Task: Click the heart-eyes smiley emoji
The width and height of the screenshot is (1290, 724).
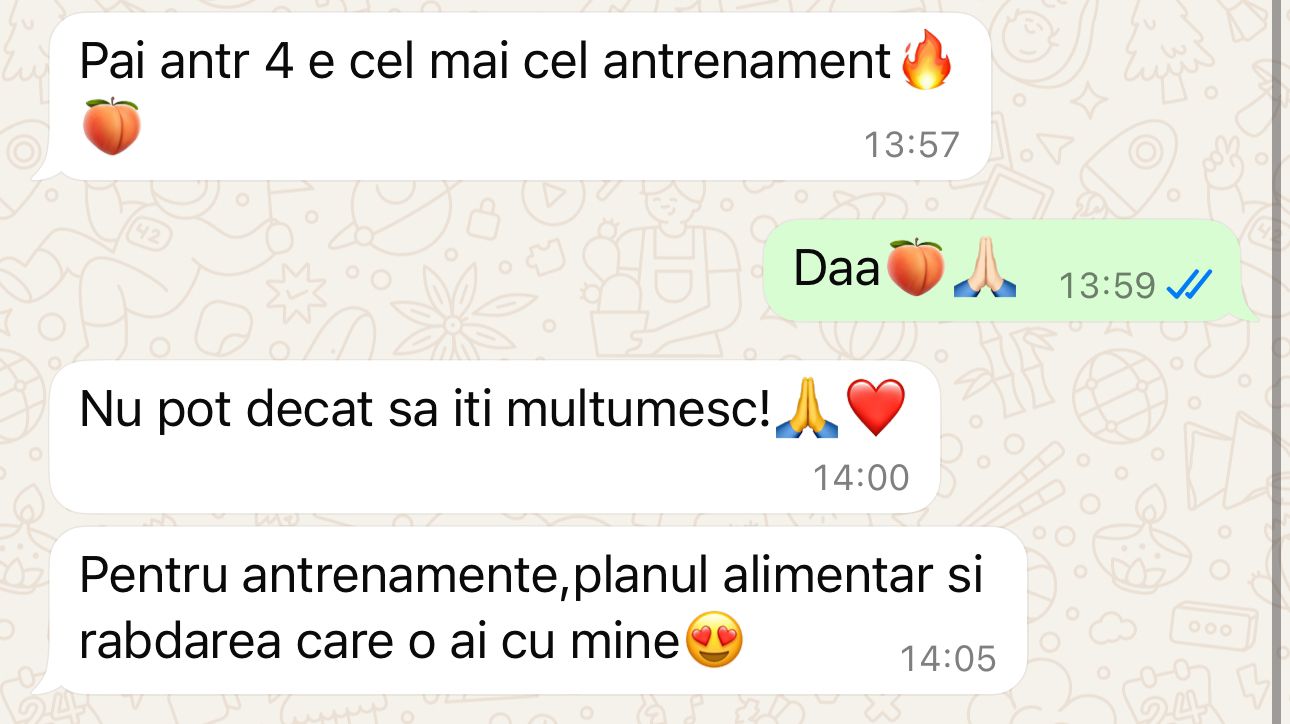Action: (714, 641)
